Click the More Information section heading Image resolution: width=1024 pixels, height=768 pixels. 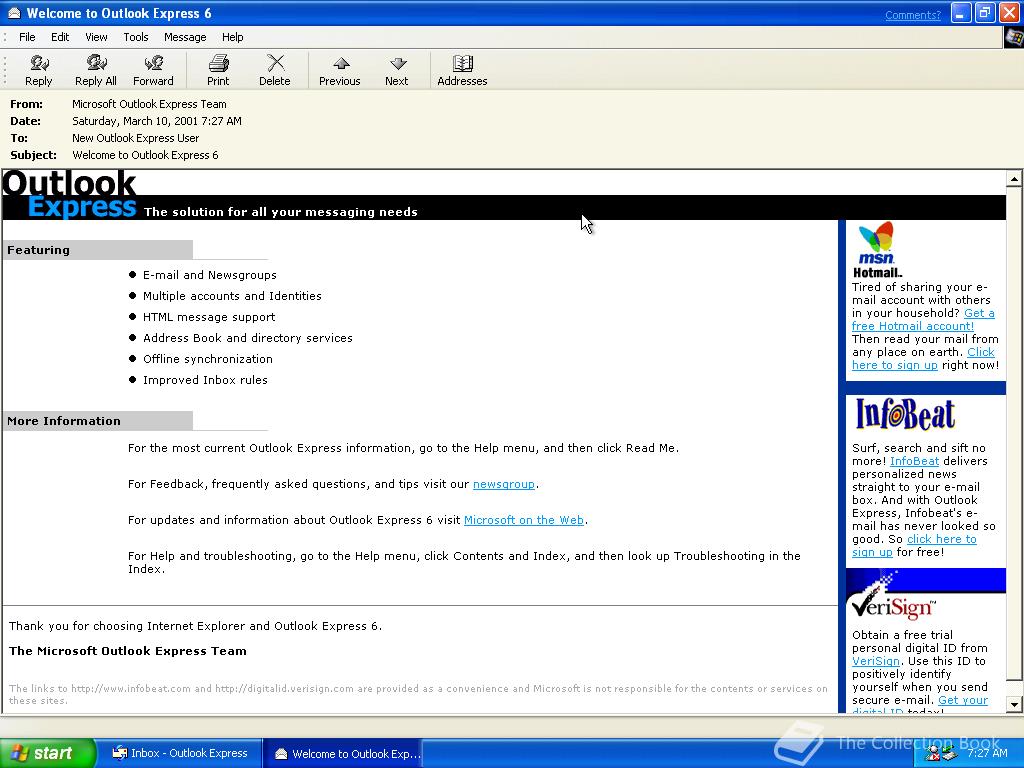click(x=64, y=421)
